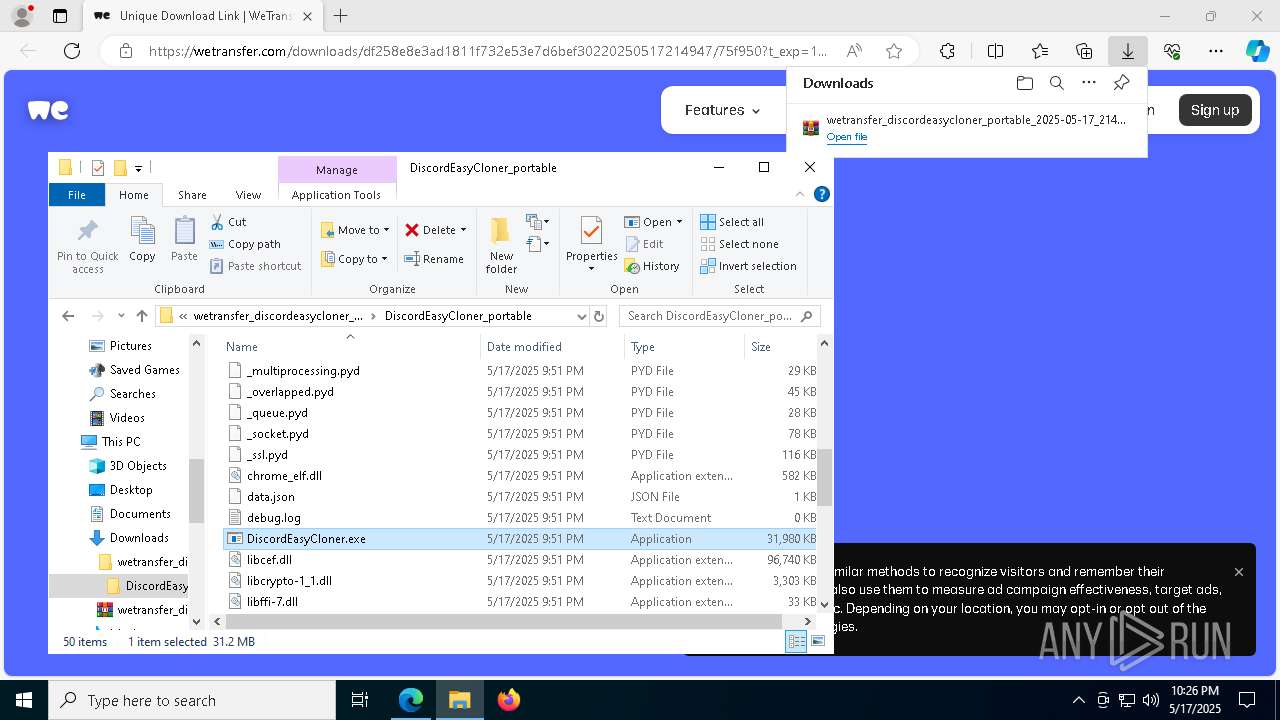
Task: Select data.json file
Action: [520, 497]
